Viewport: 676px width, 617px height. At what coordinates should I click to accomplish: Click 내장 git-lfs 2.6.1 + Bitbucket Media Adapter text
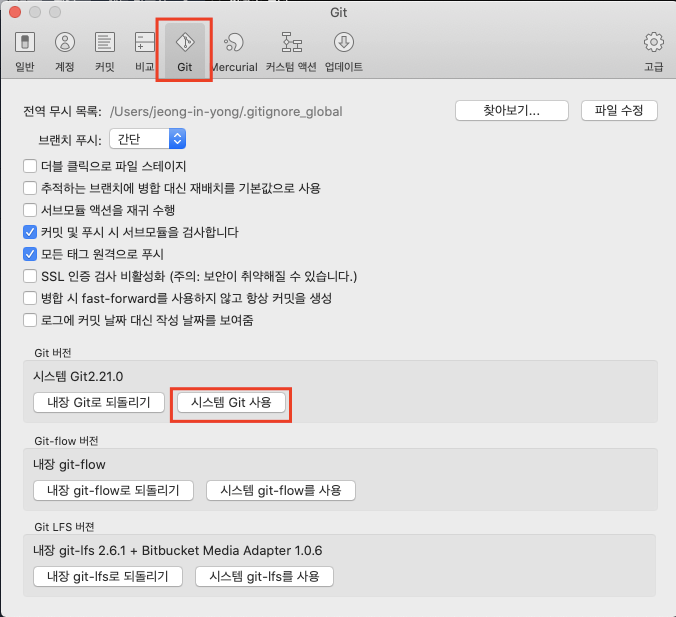coord(178,551)
